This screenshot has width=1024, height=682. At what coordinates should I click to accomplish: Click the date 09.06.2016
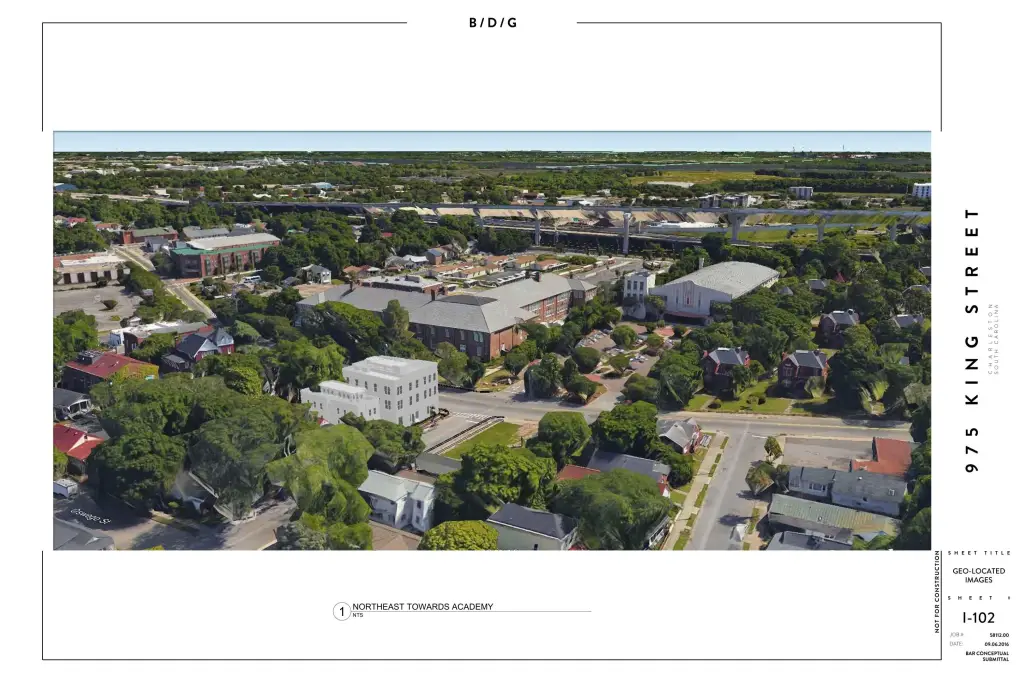[996, 644]
